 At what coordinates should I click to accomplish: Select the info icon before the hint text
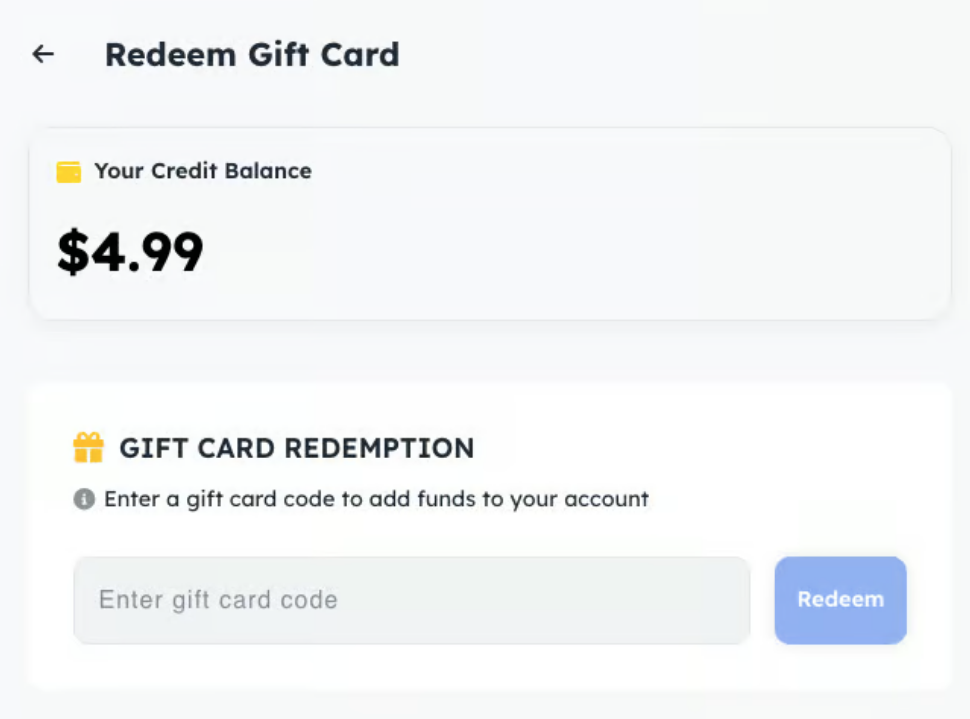[86, 499]
